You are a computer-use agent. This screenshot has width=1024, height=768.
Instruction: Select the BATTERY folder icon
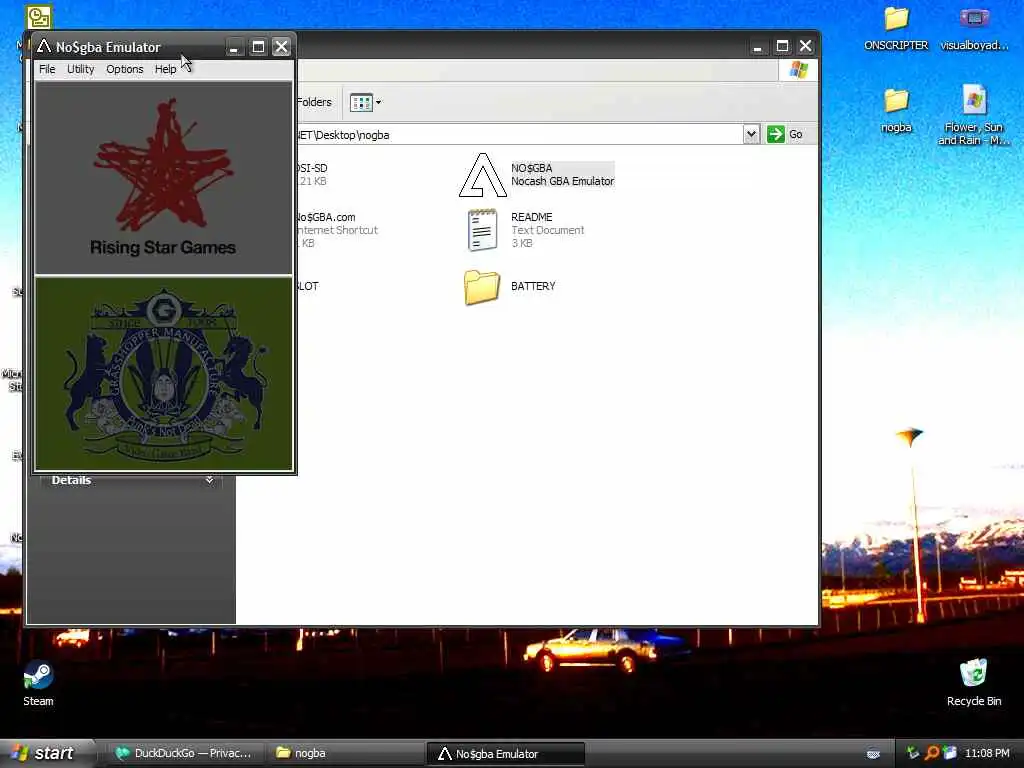[x=482, y=287]
